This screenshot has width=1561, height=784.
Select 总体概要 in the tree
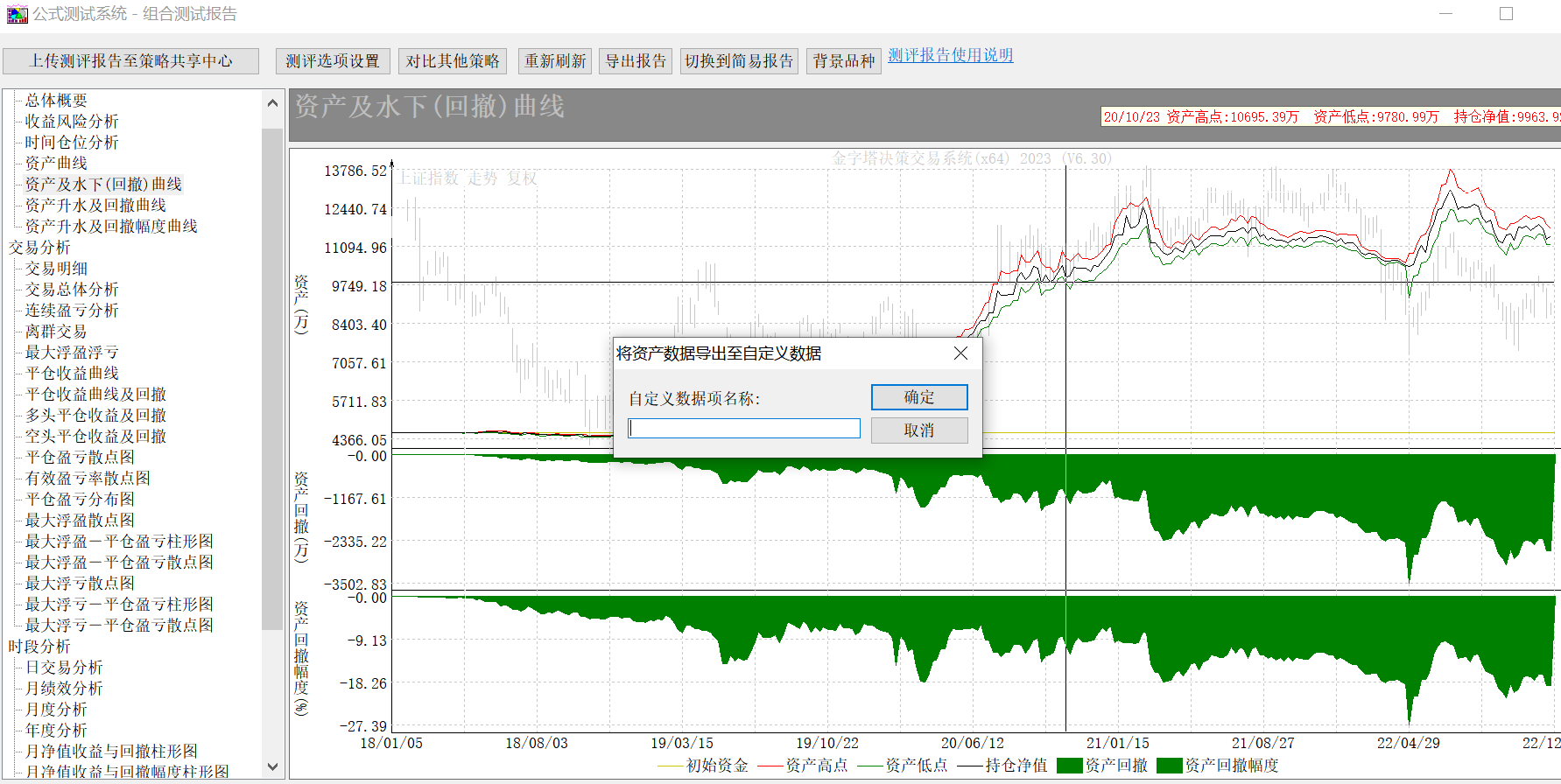click(x=56, y=101)
